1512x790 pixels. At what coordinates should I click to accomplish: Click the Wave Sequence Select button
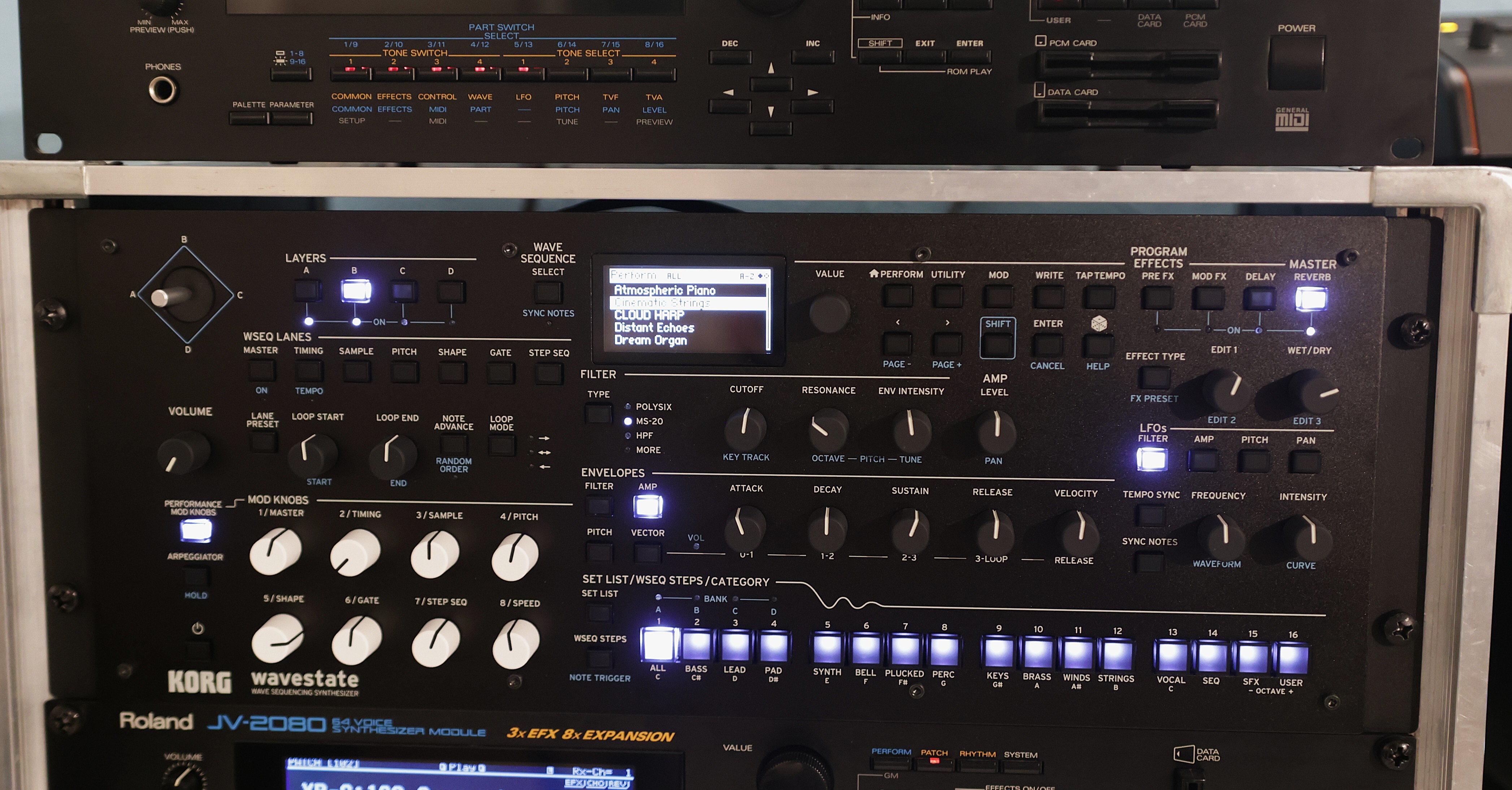click(x=547, y=292)
